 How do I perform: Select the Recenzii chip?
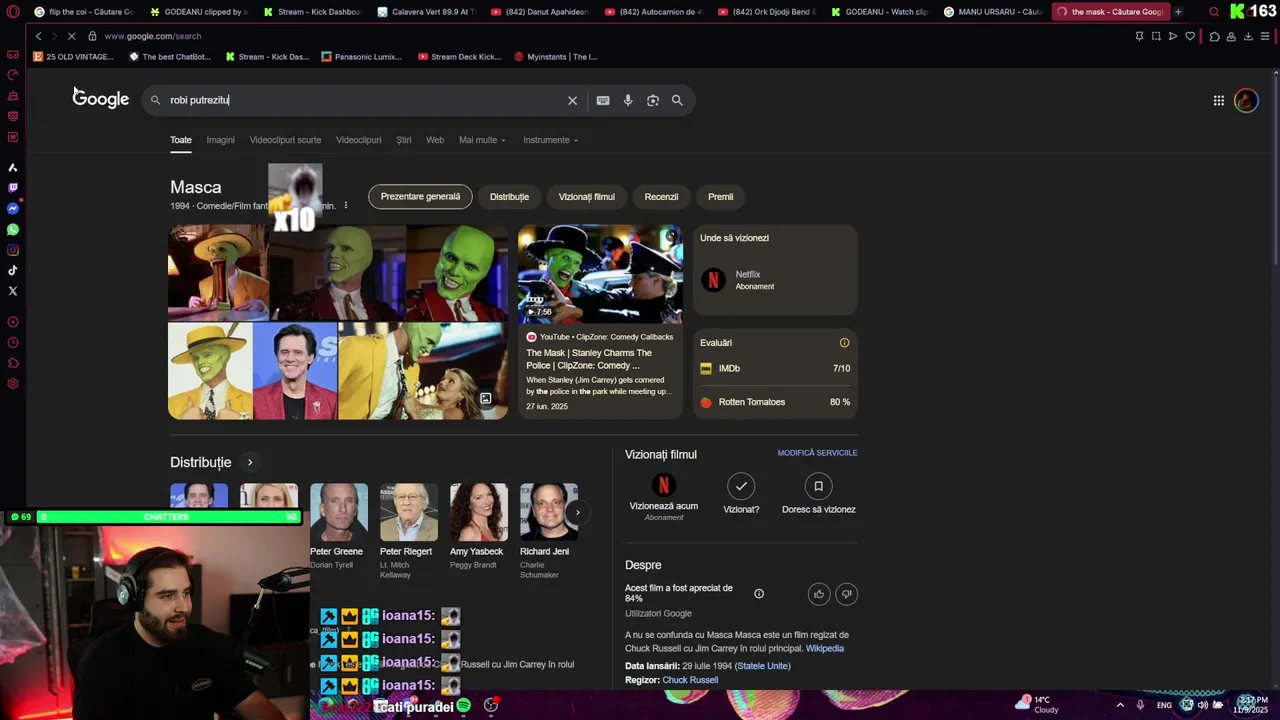tap(661, 197)
